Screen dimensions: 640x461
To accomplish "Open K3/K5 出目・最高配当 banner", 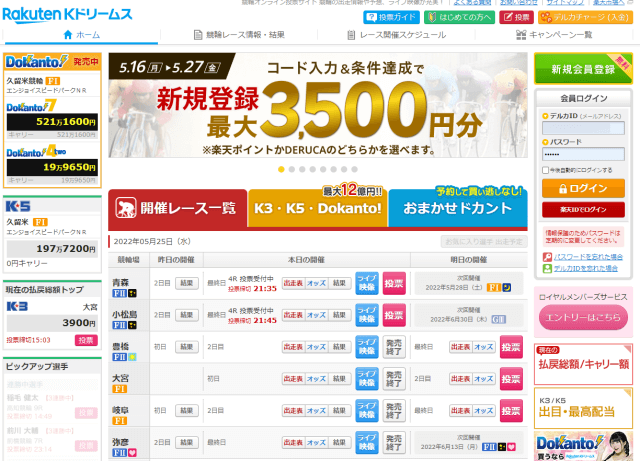I will (583, 408).
